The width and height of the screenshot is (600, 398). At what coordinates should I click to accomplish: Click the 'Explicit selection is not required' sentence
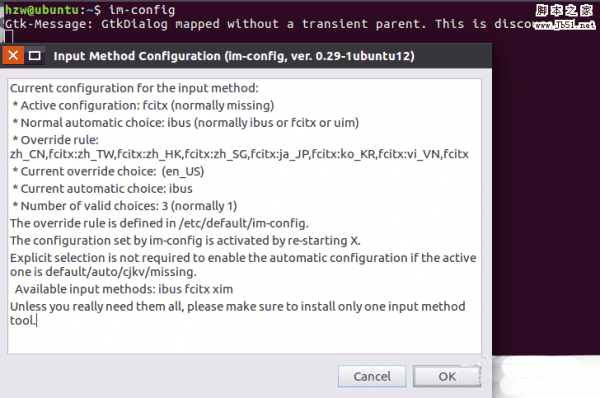(x=243, y=264)
